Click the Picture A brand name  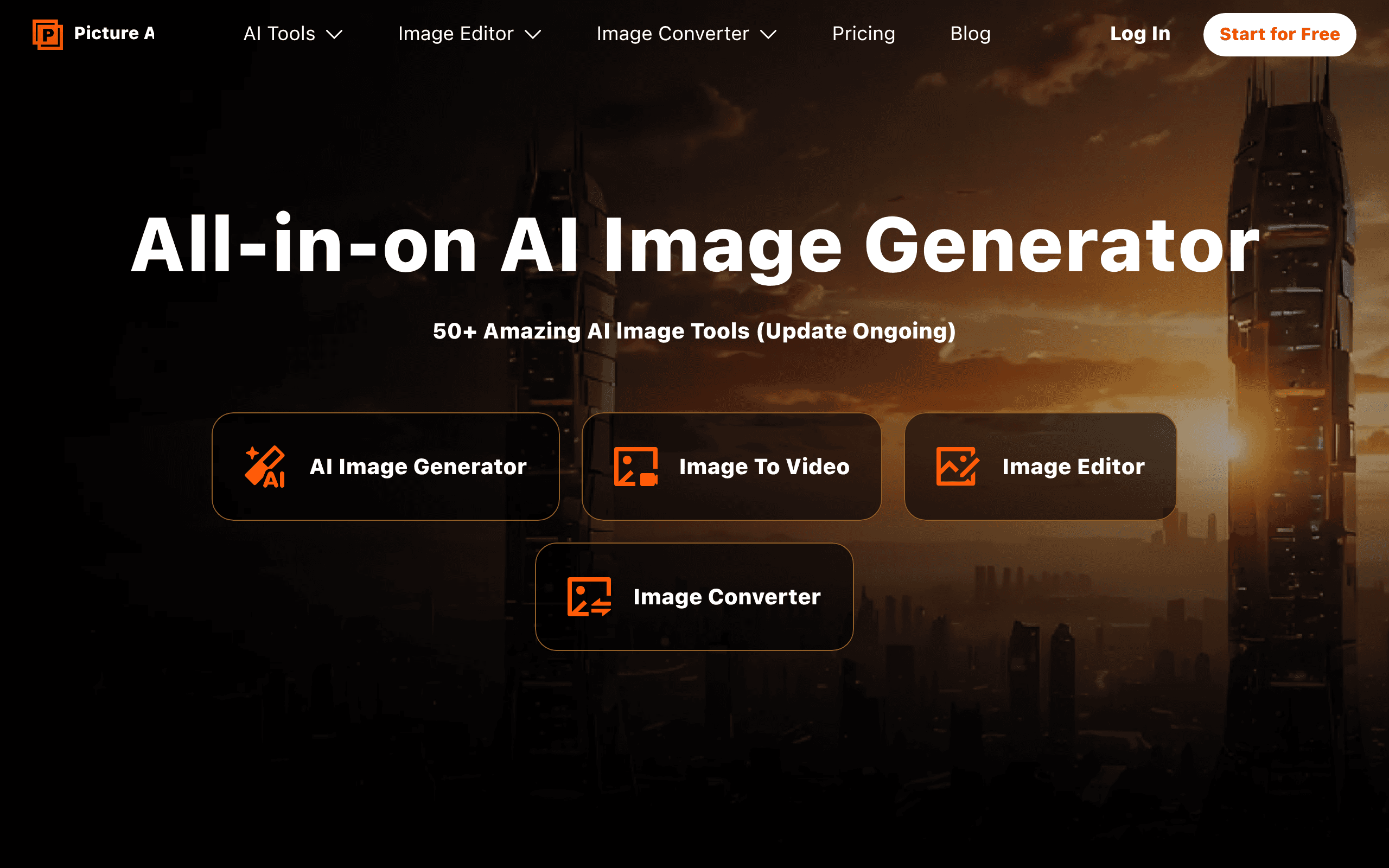pos(114,33)
